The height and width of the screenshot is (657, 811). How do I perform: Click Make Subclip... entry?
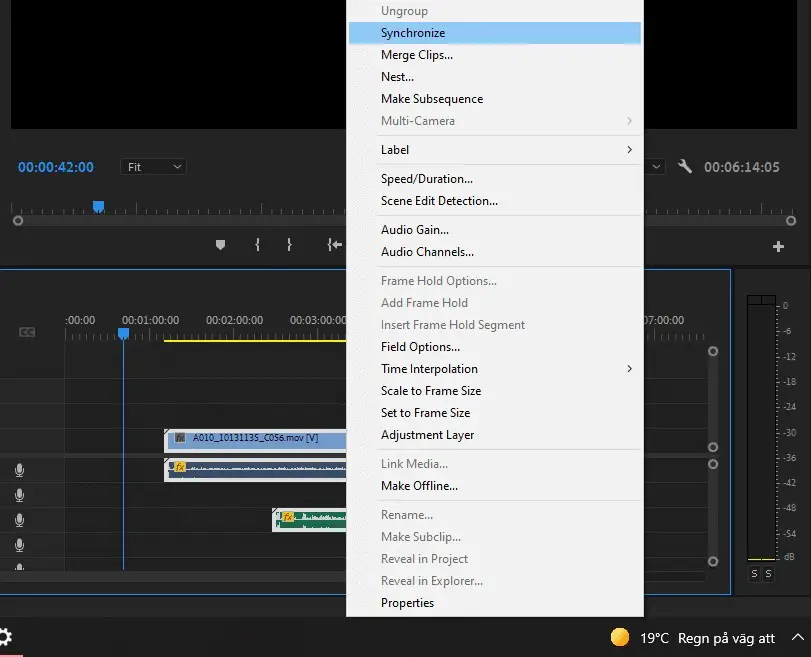tap(495, 537)
